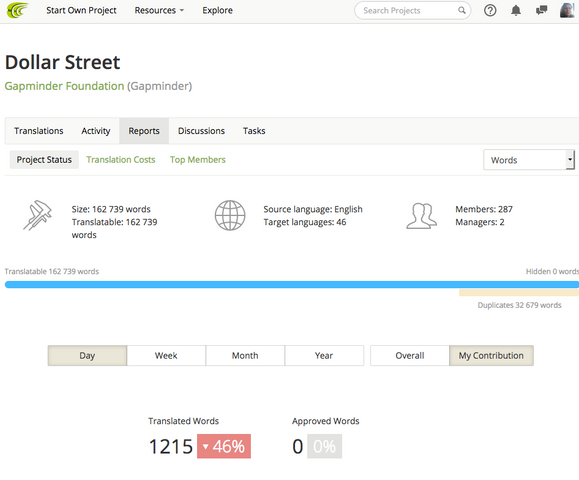This screenshot has width=579, height=480.
Task: Open the Gapminder Foundation link
Action: (64, 86)
